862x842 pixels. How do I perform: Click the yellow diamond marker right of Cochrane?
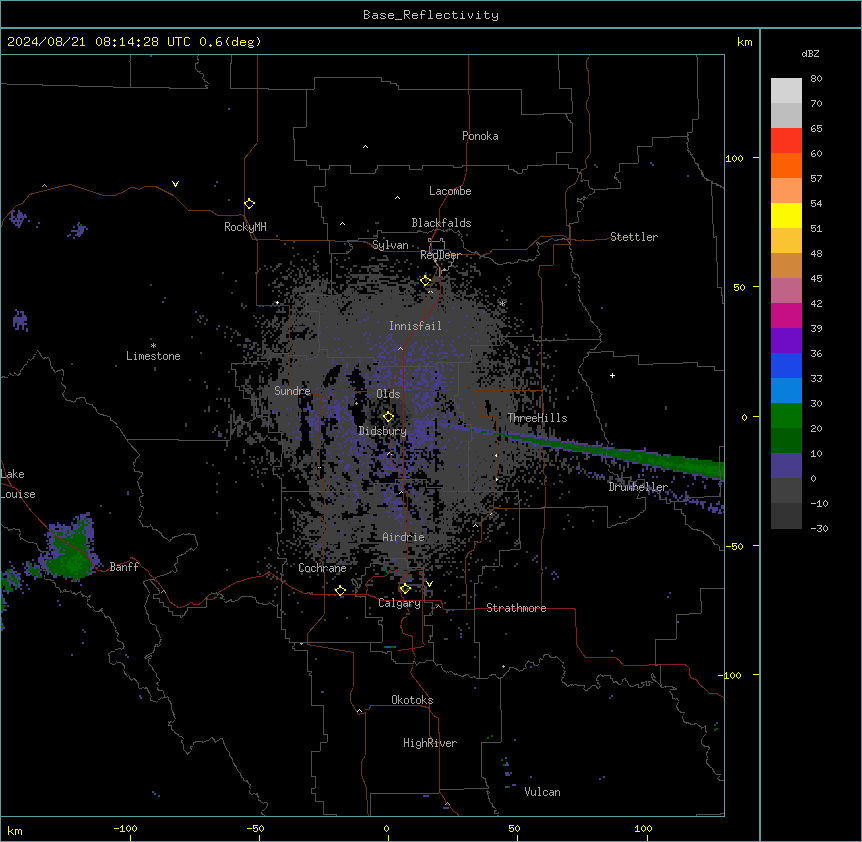(x=340, y=590)
